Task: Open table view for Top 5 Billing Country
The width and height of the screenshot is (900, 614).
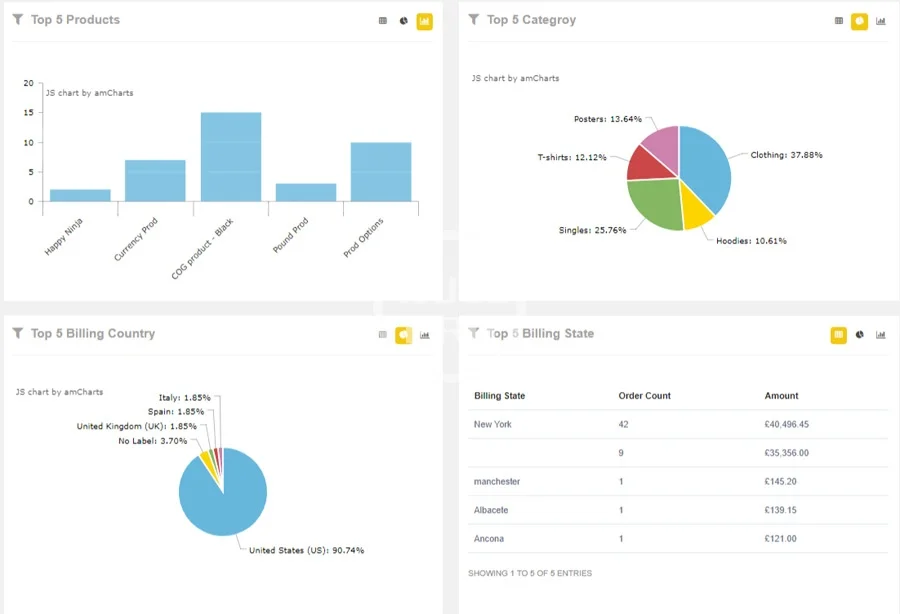Action: pyautogui.click(x=382, y=335)
